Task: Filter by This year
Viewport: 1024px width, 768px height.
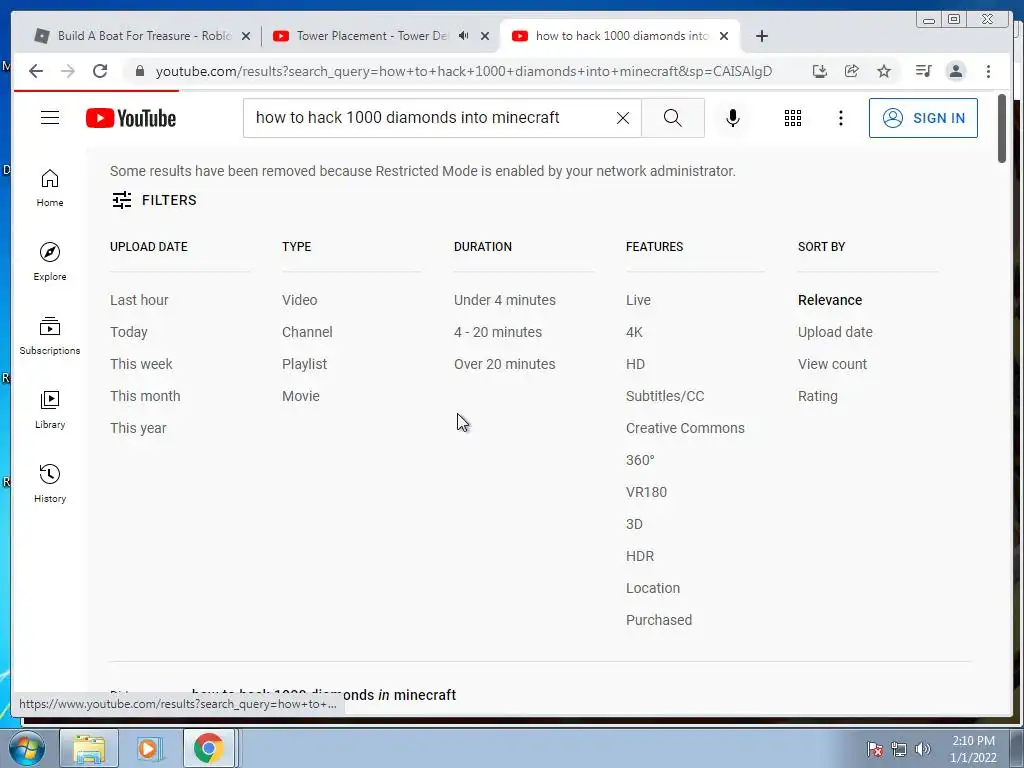Action: 138,428
